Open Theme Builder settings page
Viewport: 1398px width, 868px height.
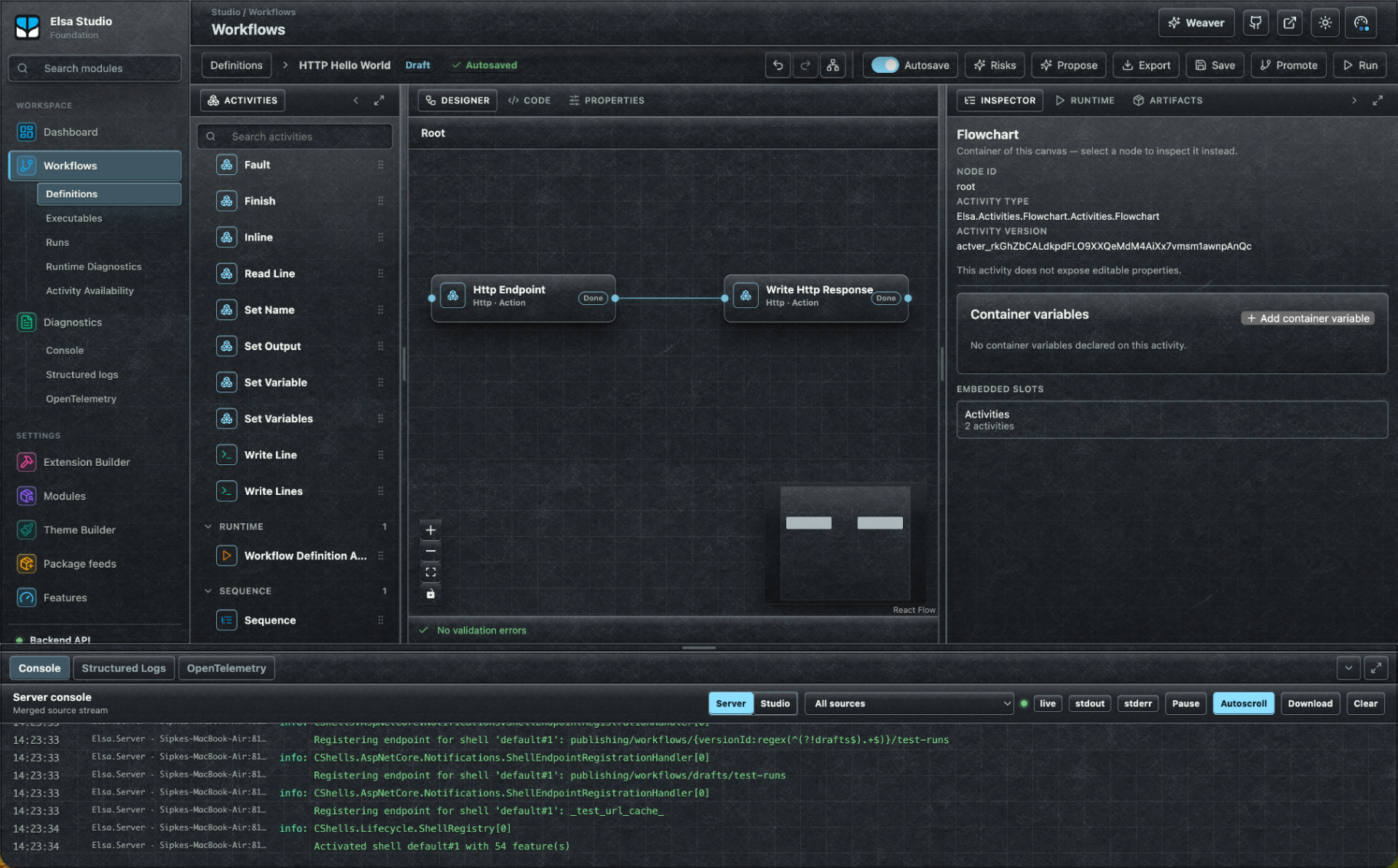95,529
